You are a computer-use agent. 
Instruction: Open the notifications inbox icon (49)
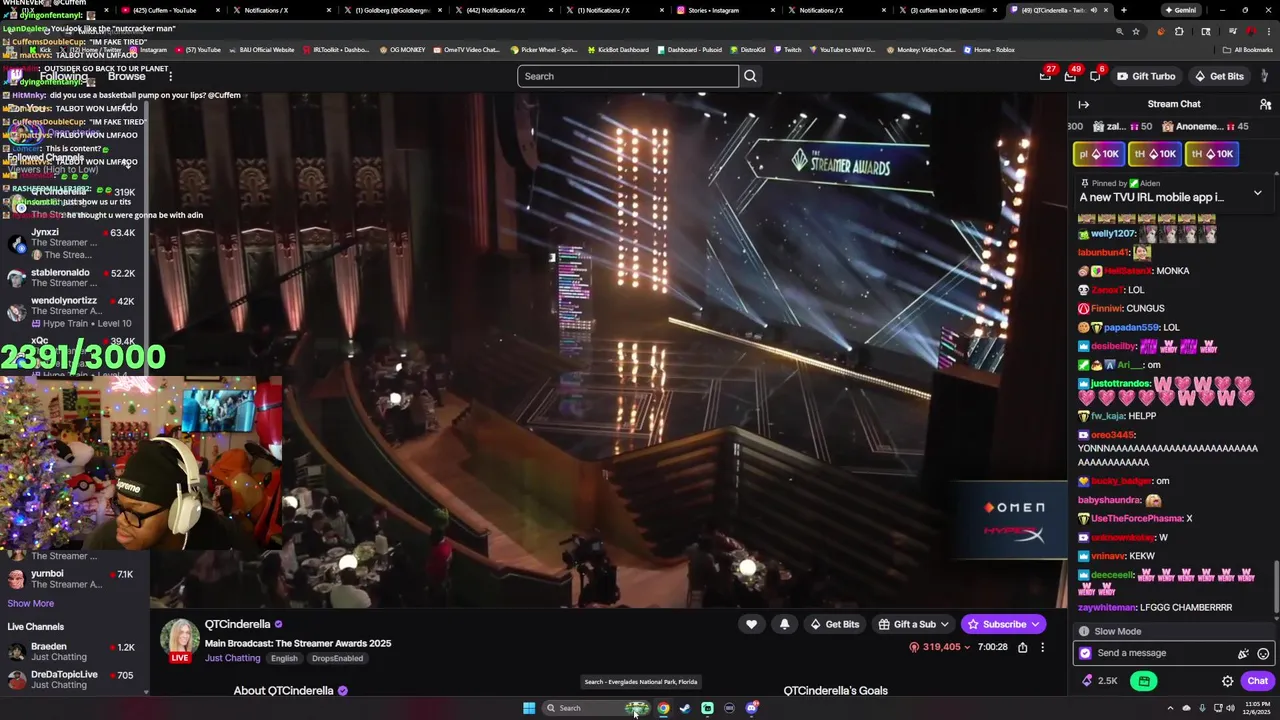(x=1070, y=76)
